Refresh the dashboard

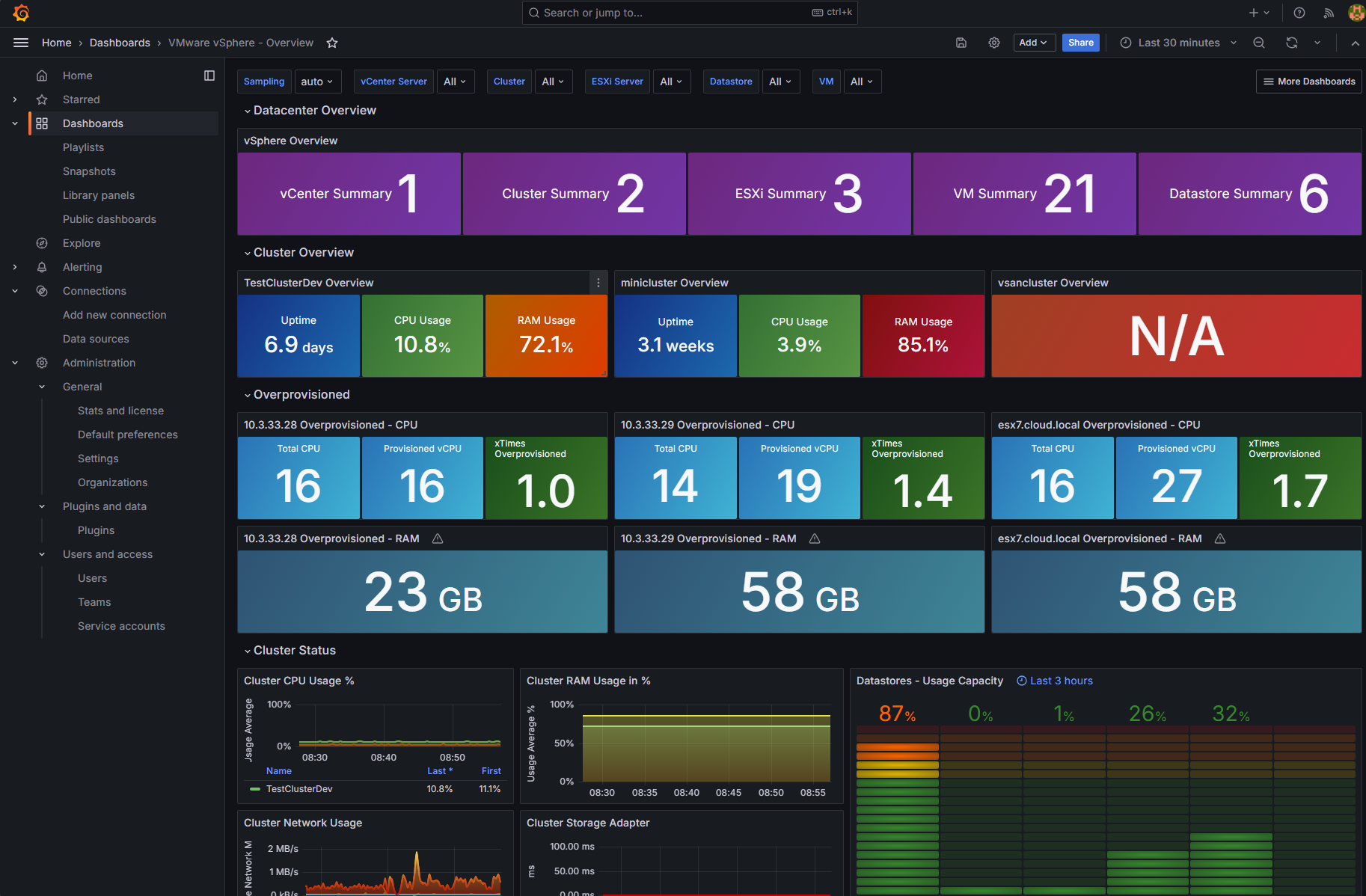pos(1292,43)
